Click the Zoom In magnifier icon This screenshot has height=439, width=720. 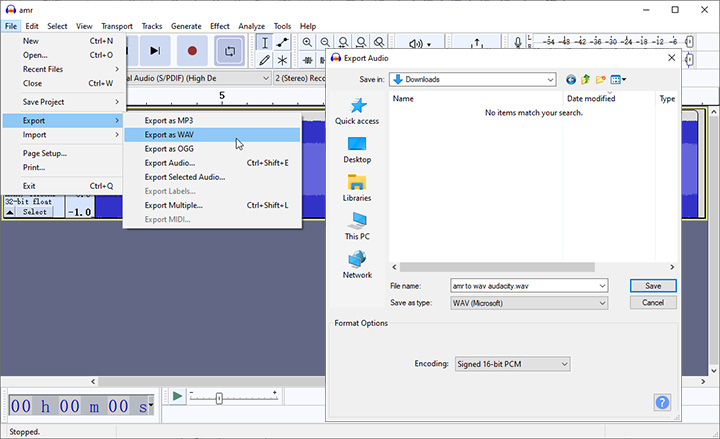tap(307, 43)
